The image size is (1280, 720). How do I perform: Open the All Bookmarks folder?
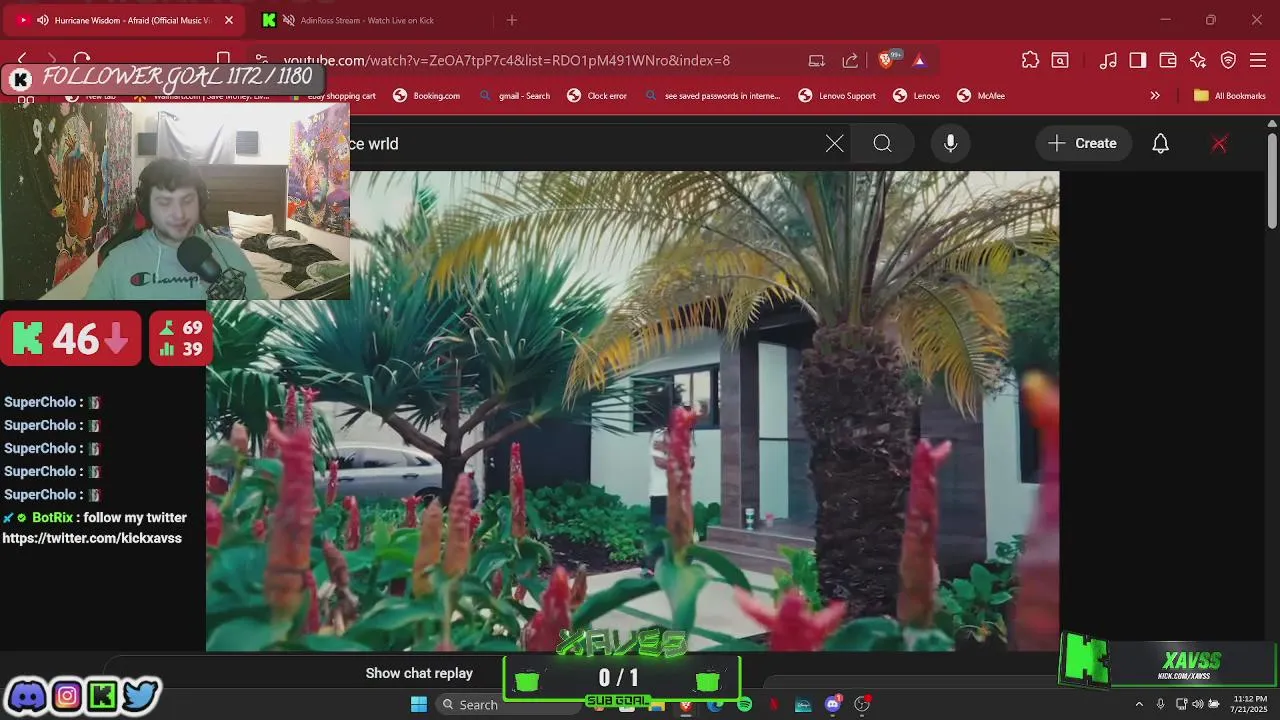click(x=1230, y=96)
